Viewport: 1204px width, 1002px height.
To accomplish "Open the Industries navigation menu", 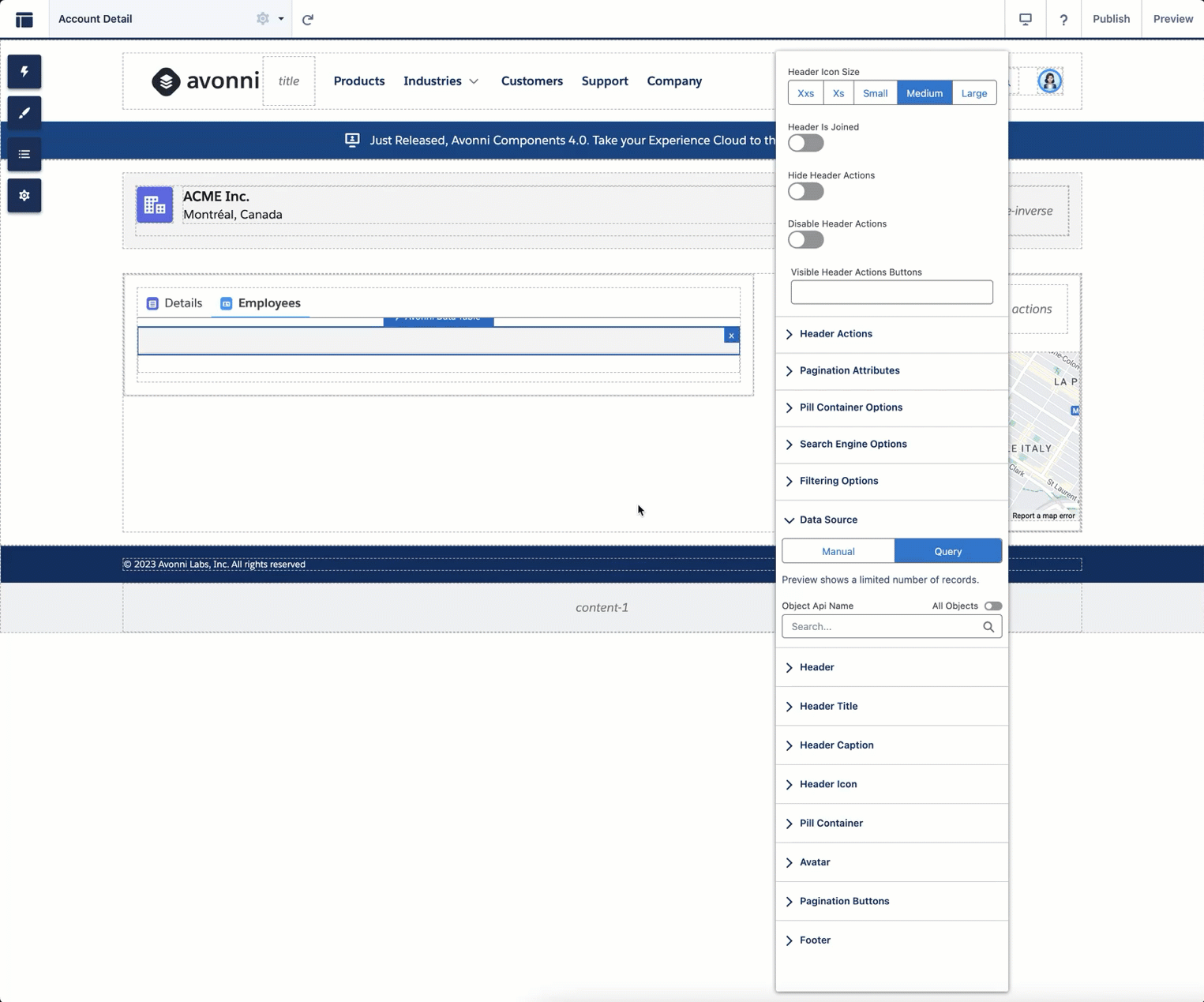I will (441, 81).
